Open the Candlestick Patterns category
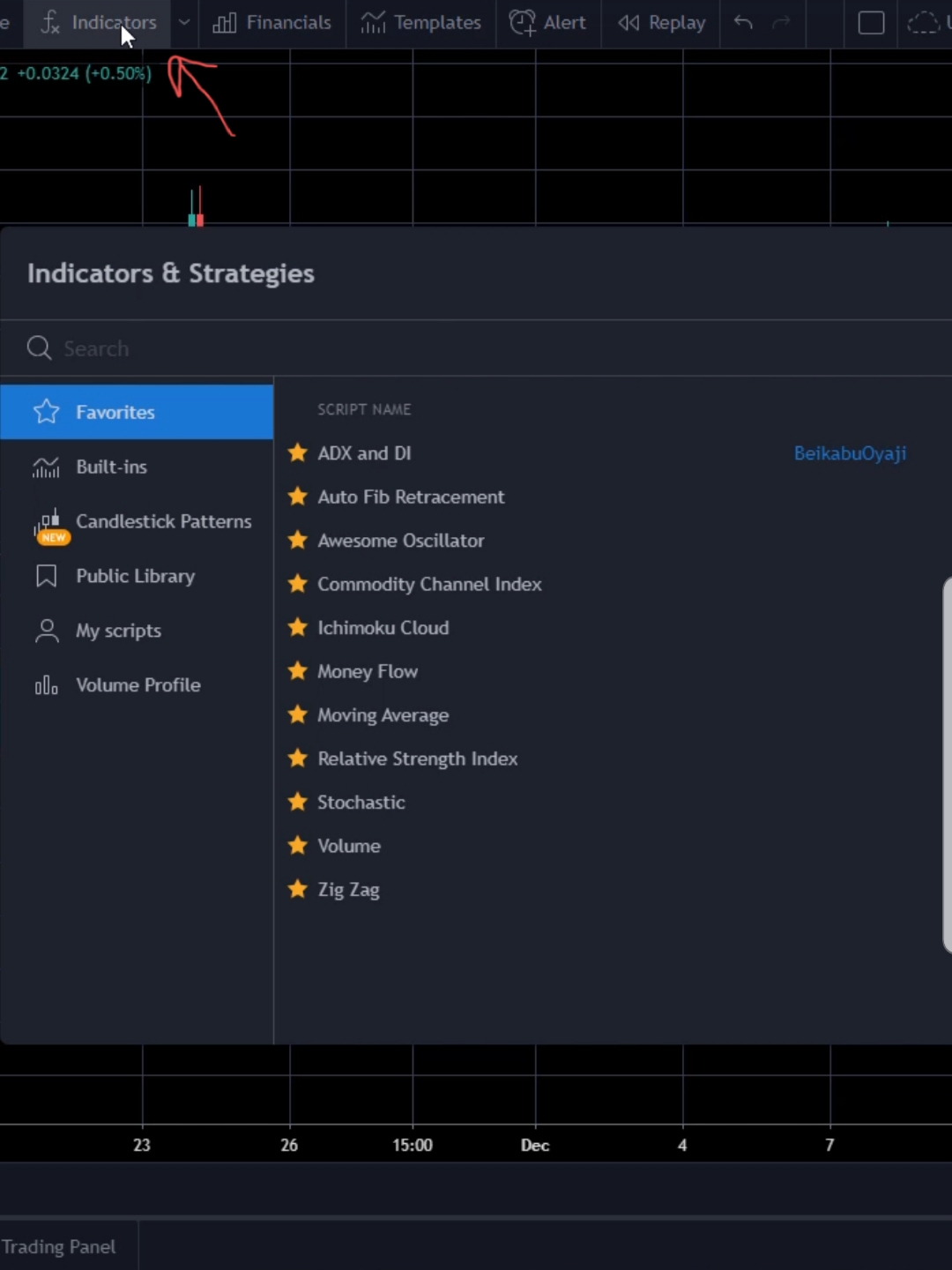Screen dimensions: 952x1270 [x=137, y=521]
